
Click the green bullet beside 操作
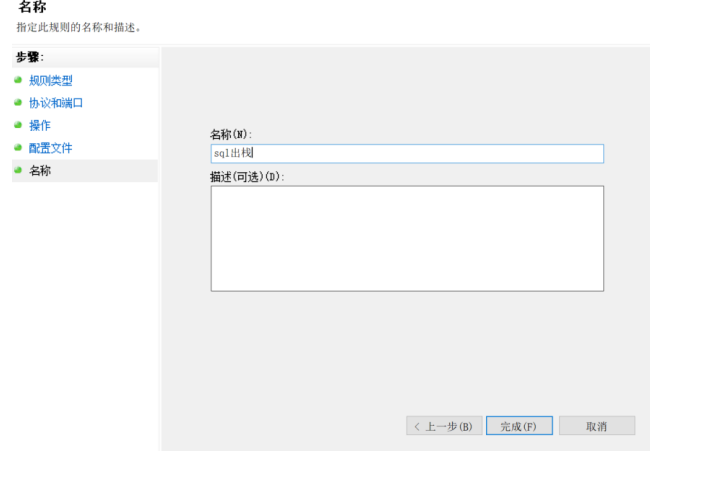pyautogui.click(x=18, y=125)
